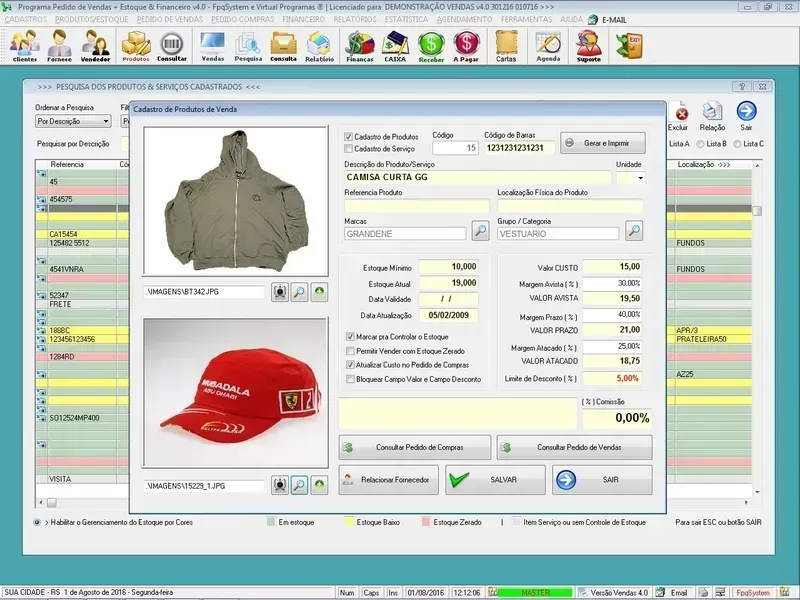Open the Clientes toolbar icon

[25, 46]
